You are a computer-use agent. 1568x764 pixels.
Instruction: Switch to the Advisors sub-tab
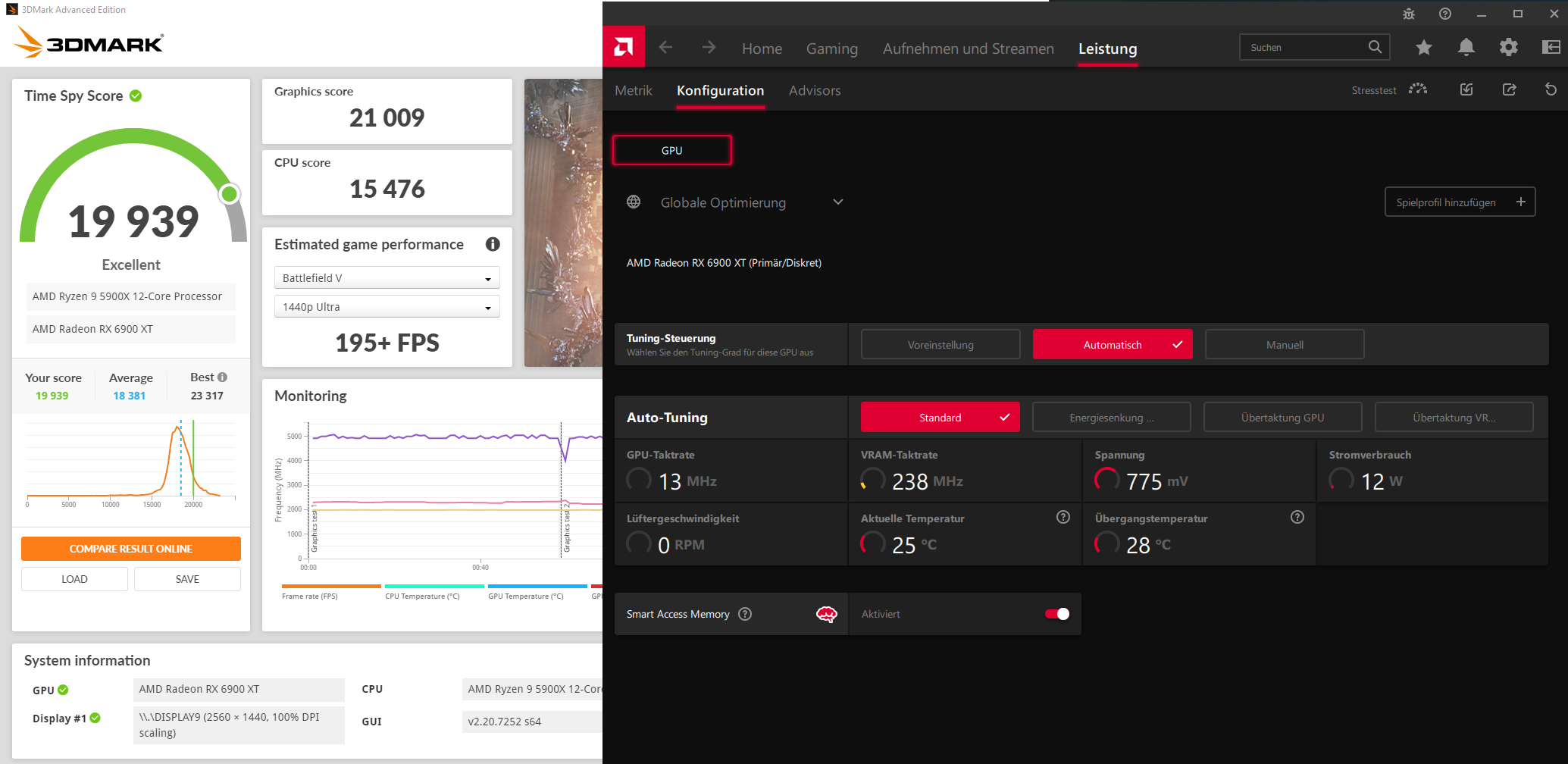click(815, 90)
